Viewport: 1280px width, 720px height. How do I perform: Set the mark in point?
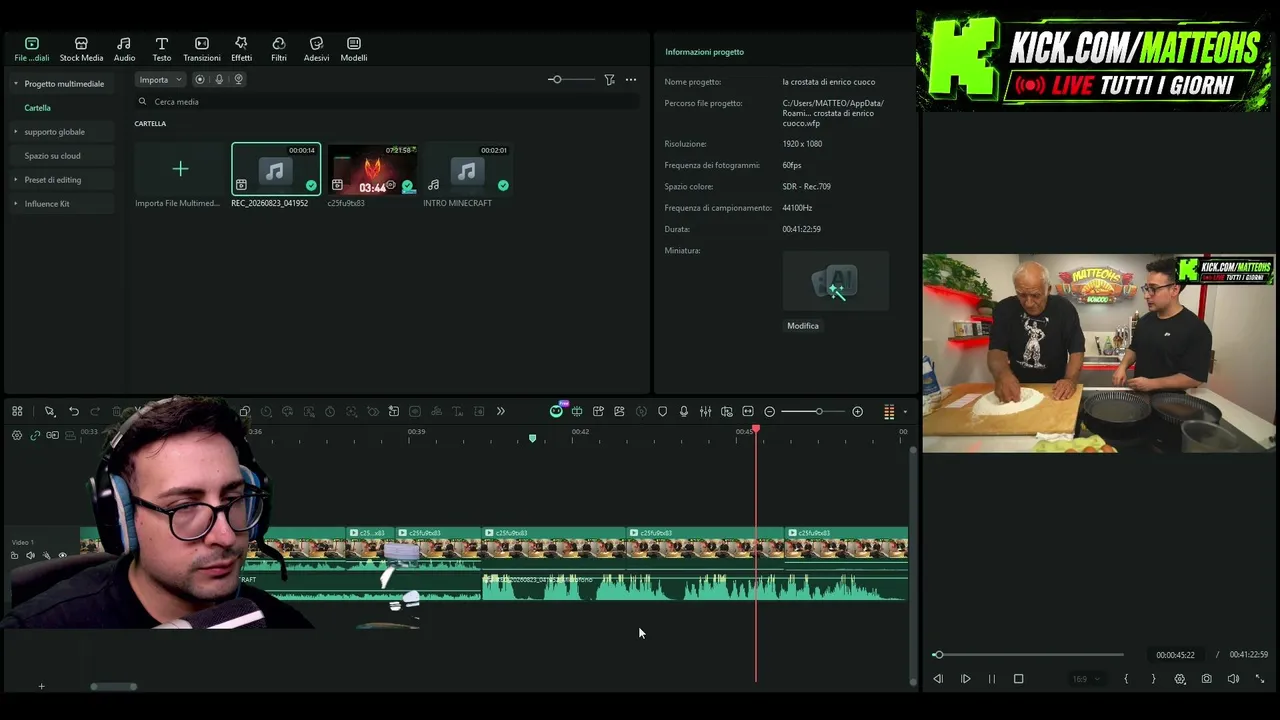point(1126,679)
